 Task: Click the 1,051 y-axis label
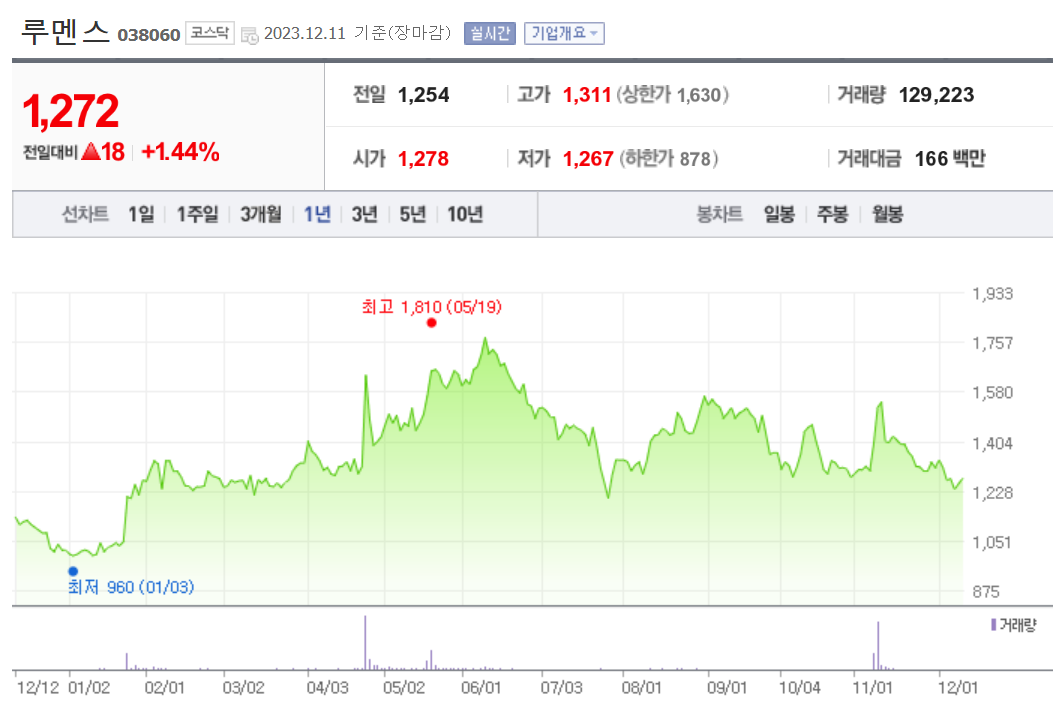click(992, 542)
